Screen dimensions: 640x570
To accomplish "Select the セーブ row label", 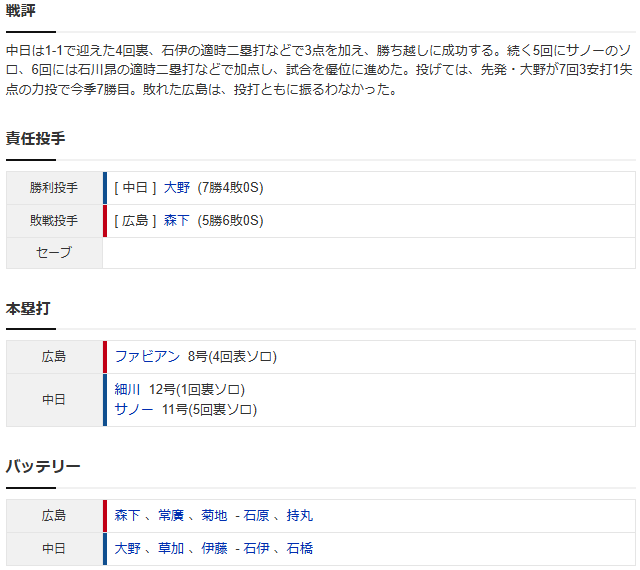I will click(x=54, y=253).
